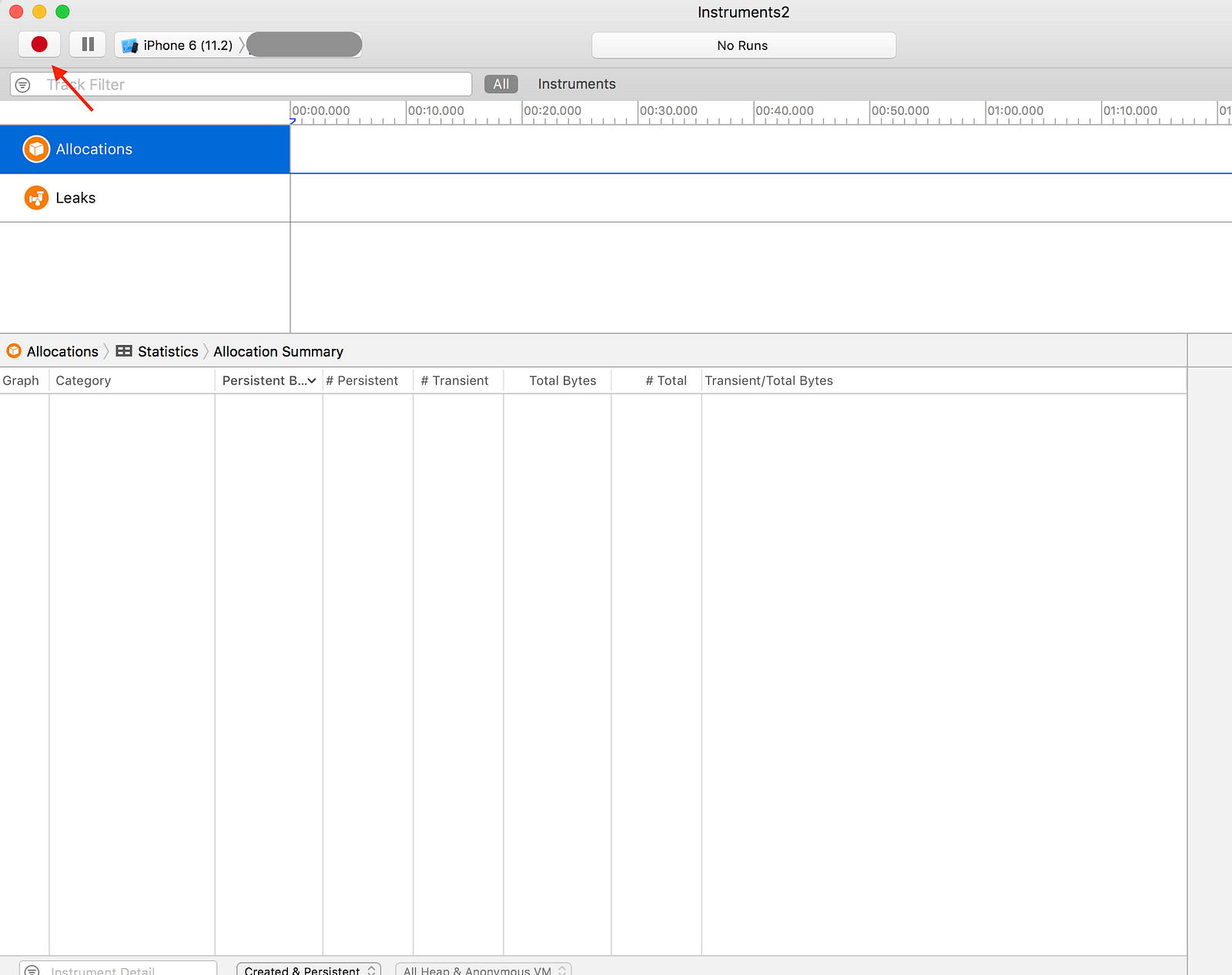Open the Allocation Summary breadcrumb menu
This screenshot has height=975, width=1232.
coord(278,351)
